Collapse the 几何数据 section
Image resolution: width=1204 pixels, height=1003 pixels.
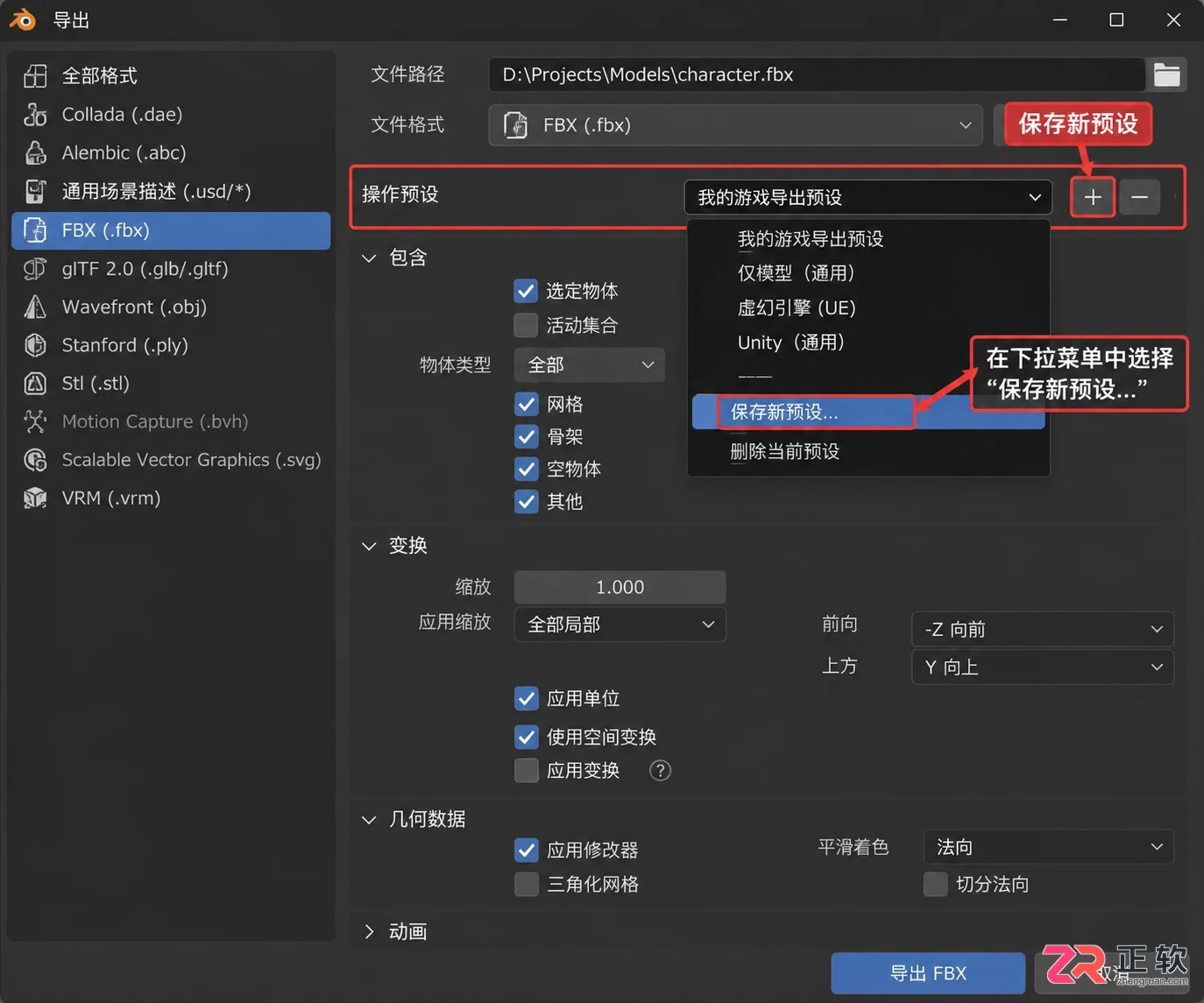369,819
